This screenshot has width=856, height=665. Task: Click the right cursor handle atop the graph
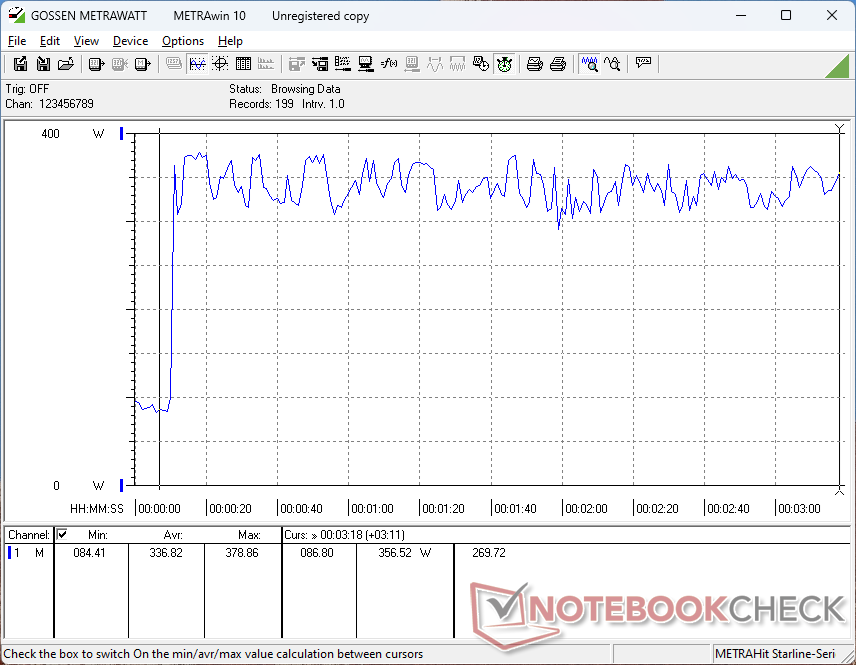coord(840,129)
